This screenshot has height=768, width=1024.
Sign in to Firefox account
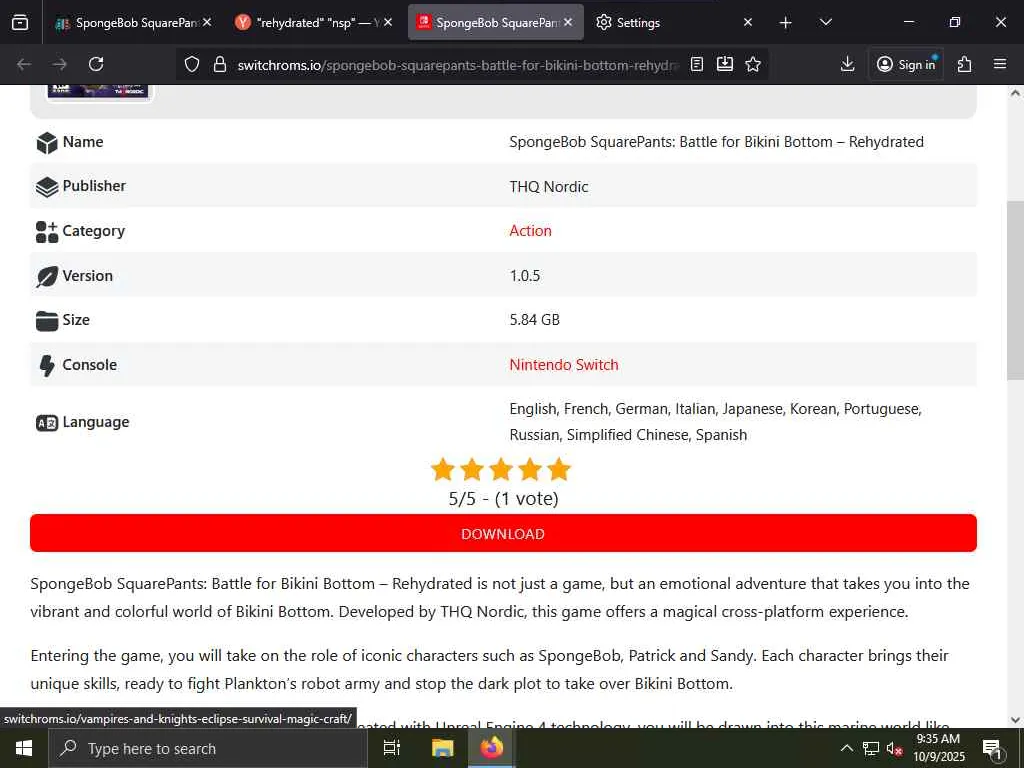(906, 64)
